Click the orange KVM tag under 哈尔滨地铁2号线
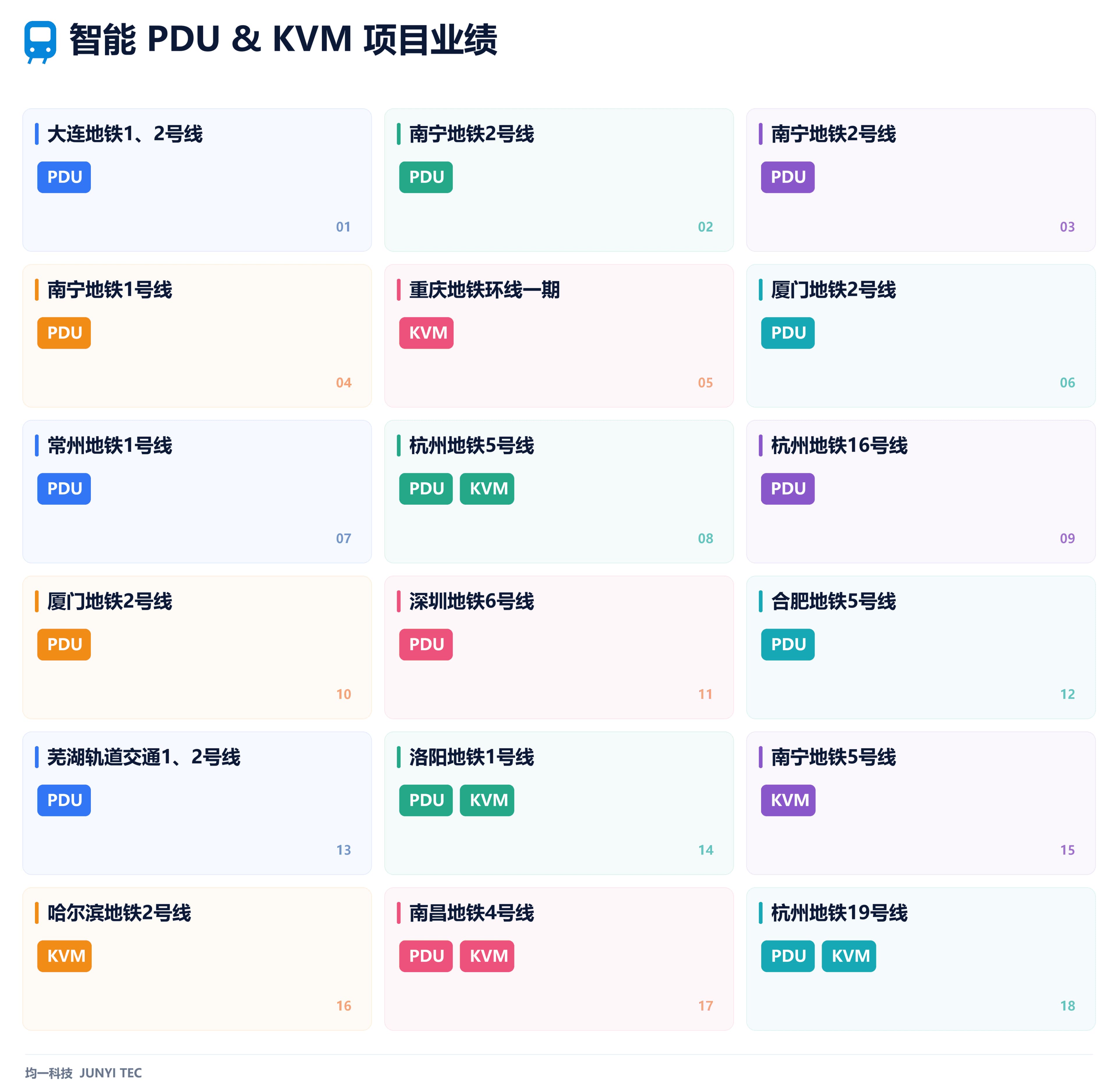Screen dimensions: 1118x1092 pos(64,956)
